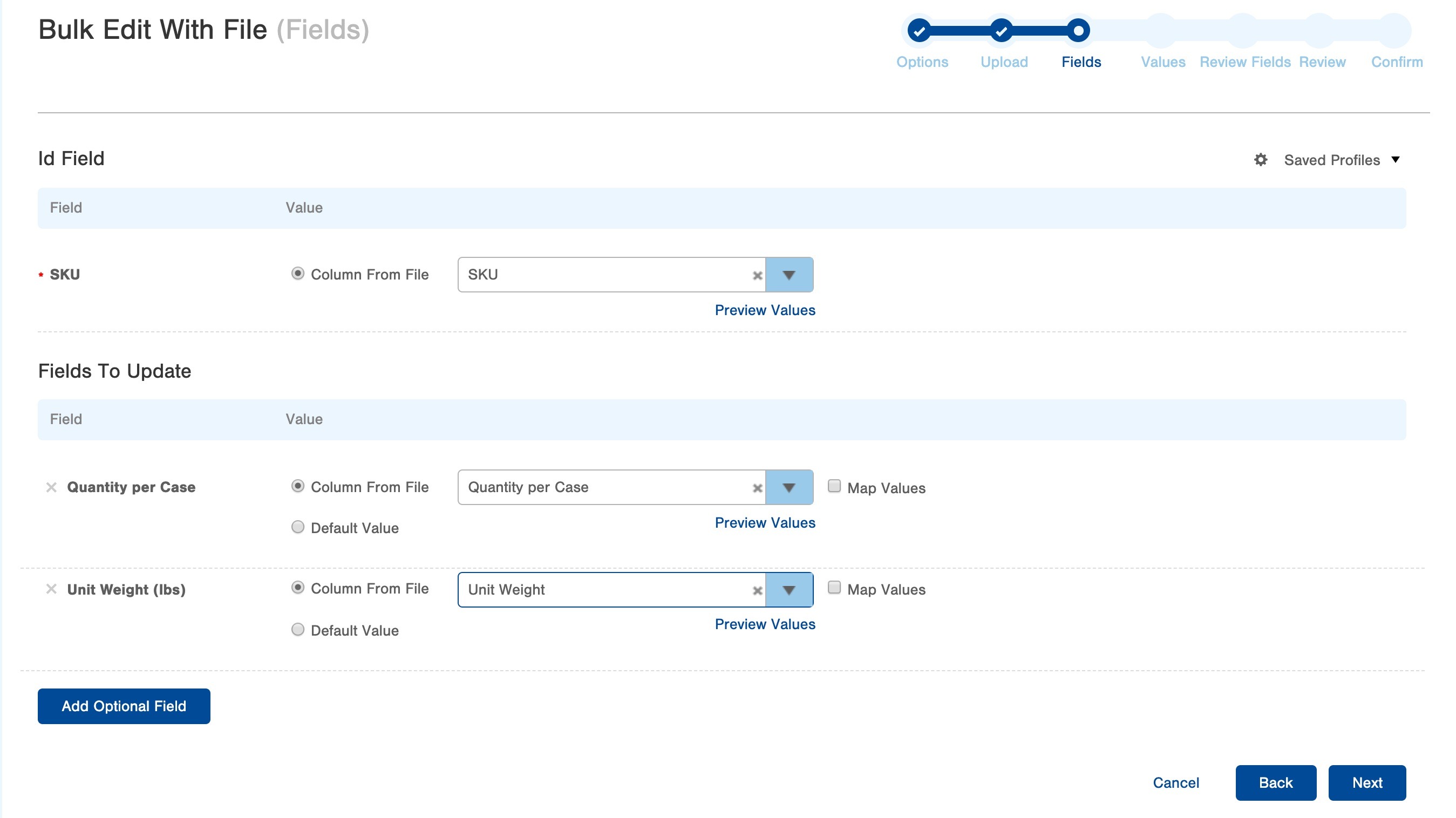
Task: Click Preview Values under SKU
Action: [x=765, y=310]
